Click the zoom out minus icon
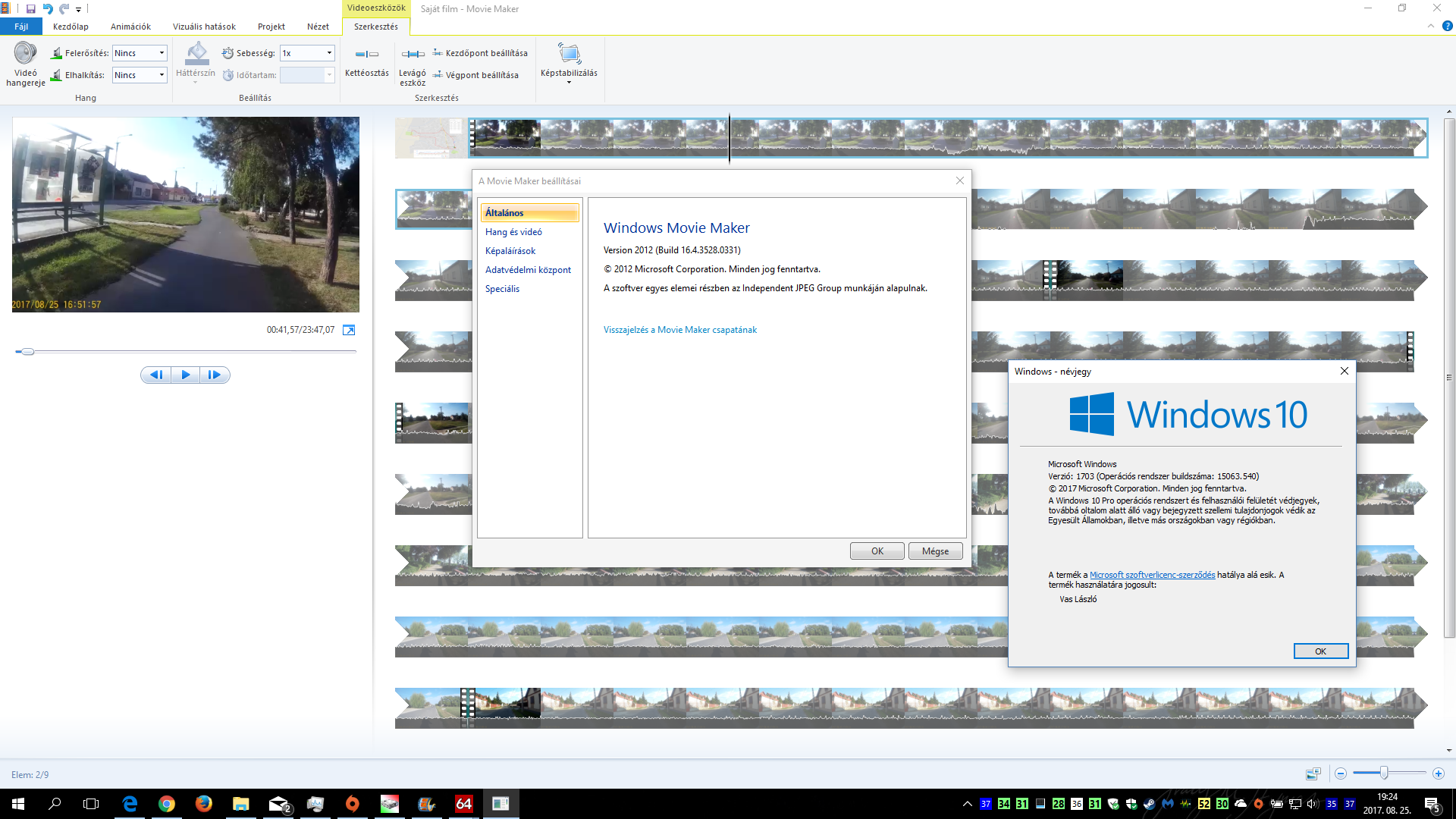Screen dimensions: 1456x819 click(1341, 773)
